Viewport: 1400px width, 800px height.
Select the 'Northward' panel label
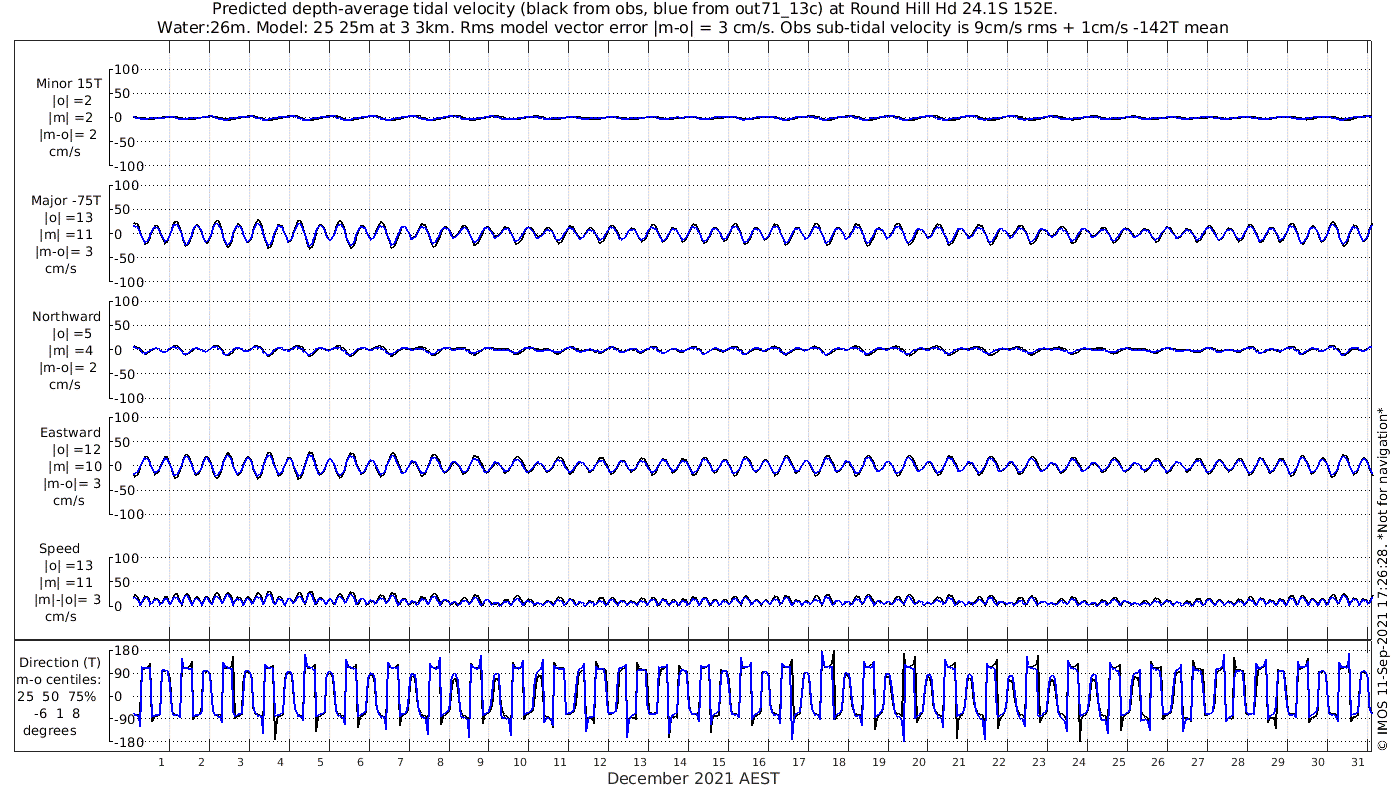[66, 317]
